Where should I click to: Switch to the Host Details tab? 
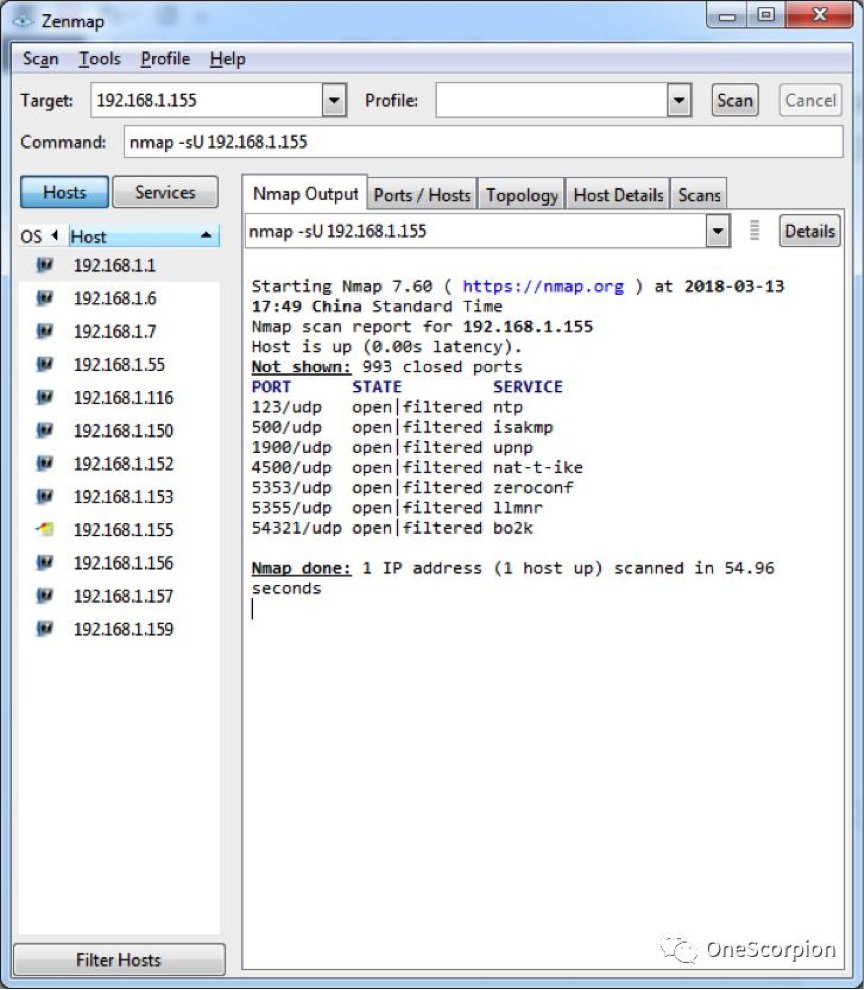click(x=618, y=195)
